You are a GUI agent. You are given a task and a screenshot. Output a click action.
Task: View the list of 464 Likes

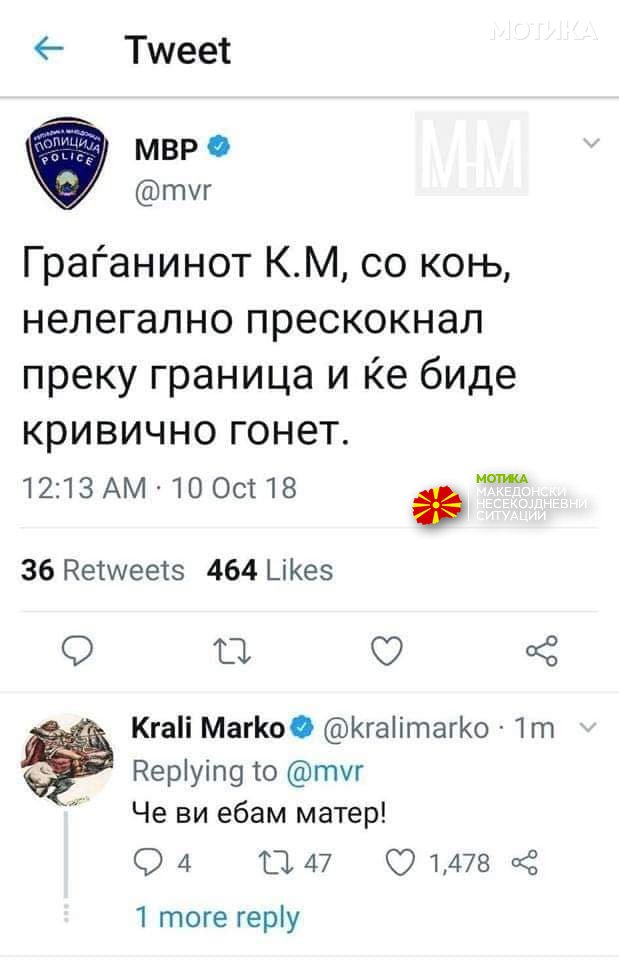[x=270, y=571]
